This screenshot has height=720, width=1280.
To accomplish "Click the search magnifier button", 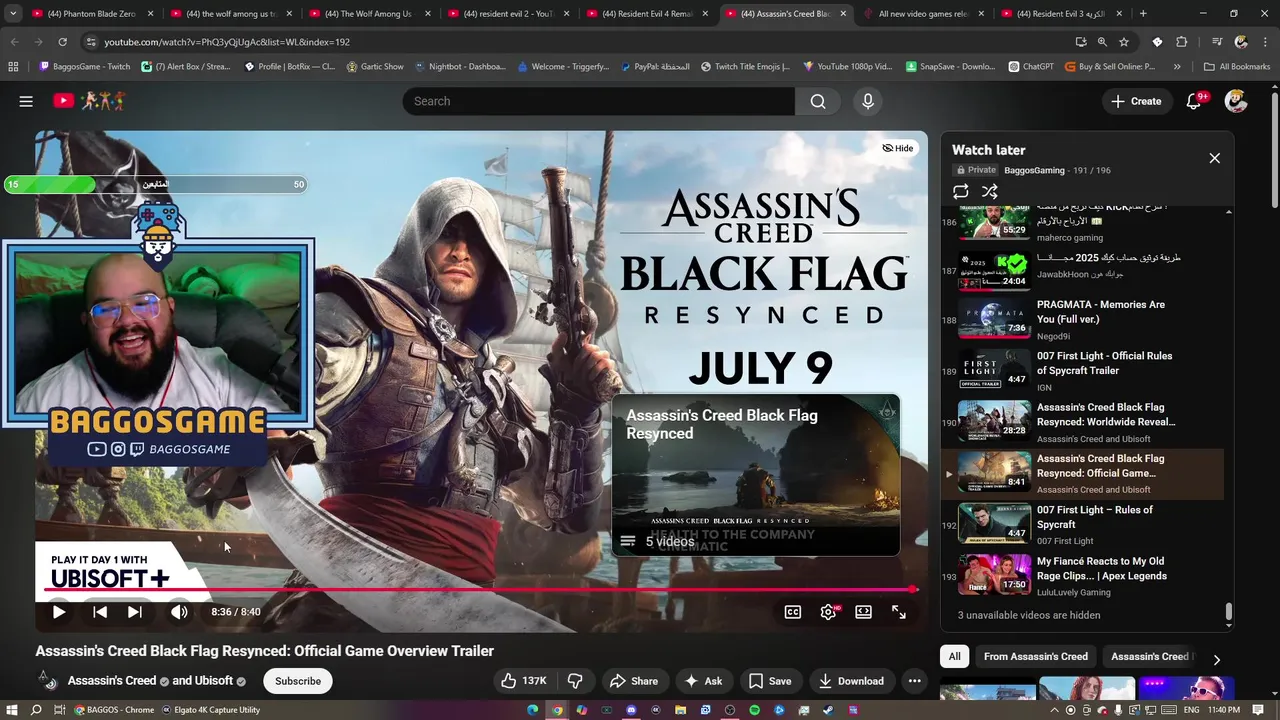I will tap(818, 101).
